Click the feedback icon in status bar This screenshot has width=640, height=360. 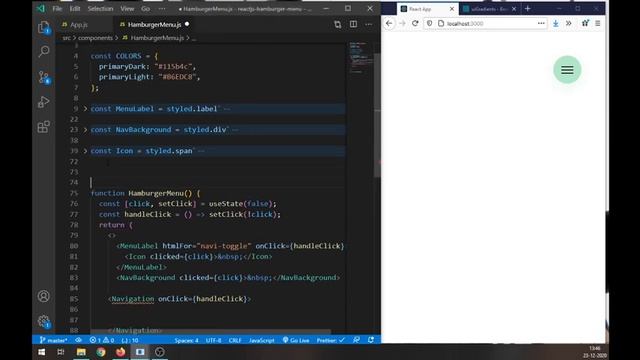[356, 340]
